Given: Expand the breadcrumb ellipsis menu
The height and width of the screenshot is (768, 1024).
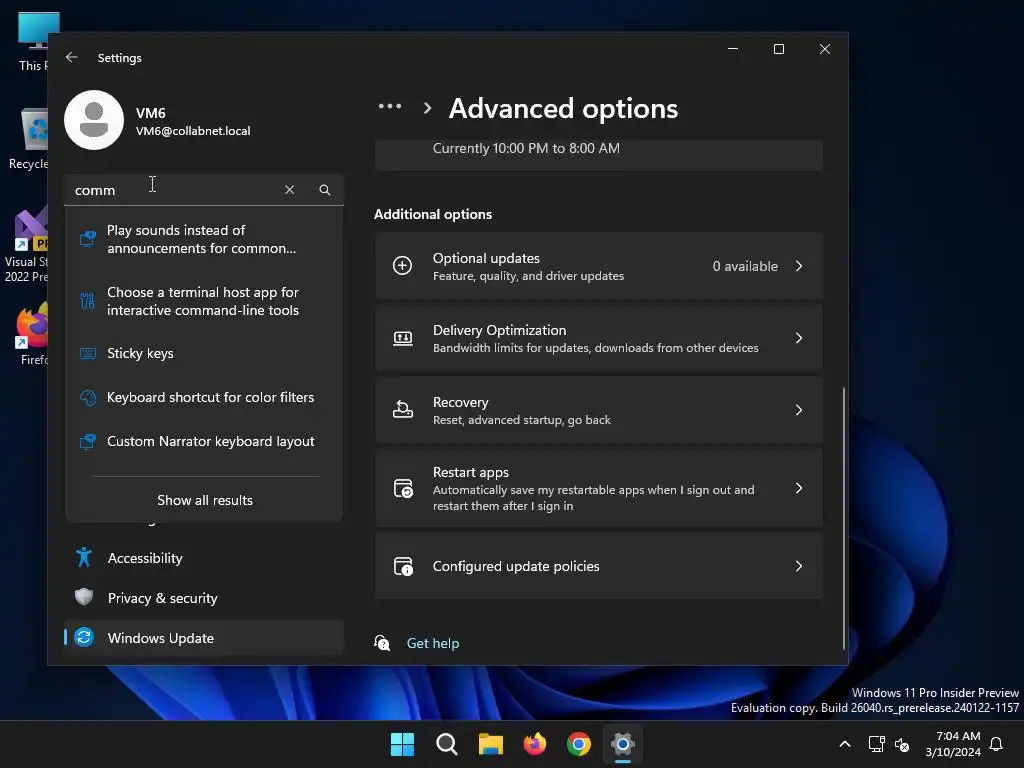Looking at the screenshot, I should point(390,107).
